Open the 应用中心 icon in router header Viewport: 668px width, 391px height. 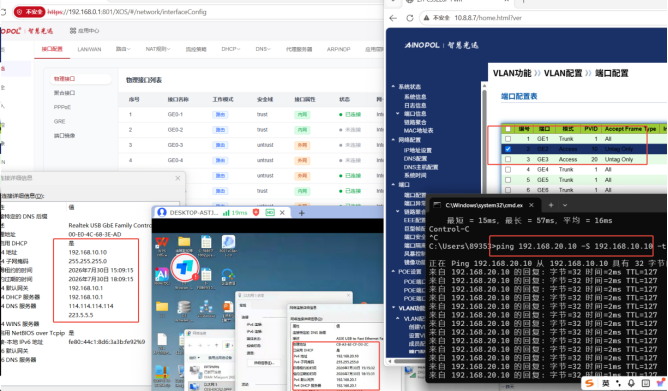click(73, 31)
